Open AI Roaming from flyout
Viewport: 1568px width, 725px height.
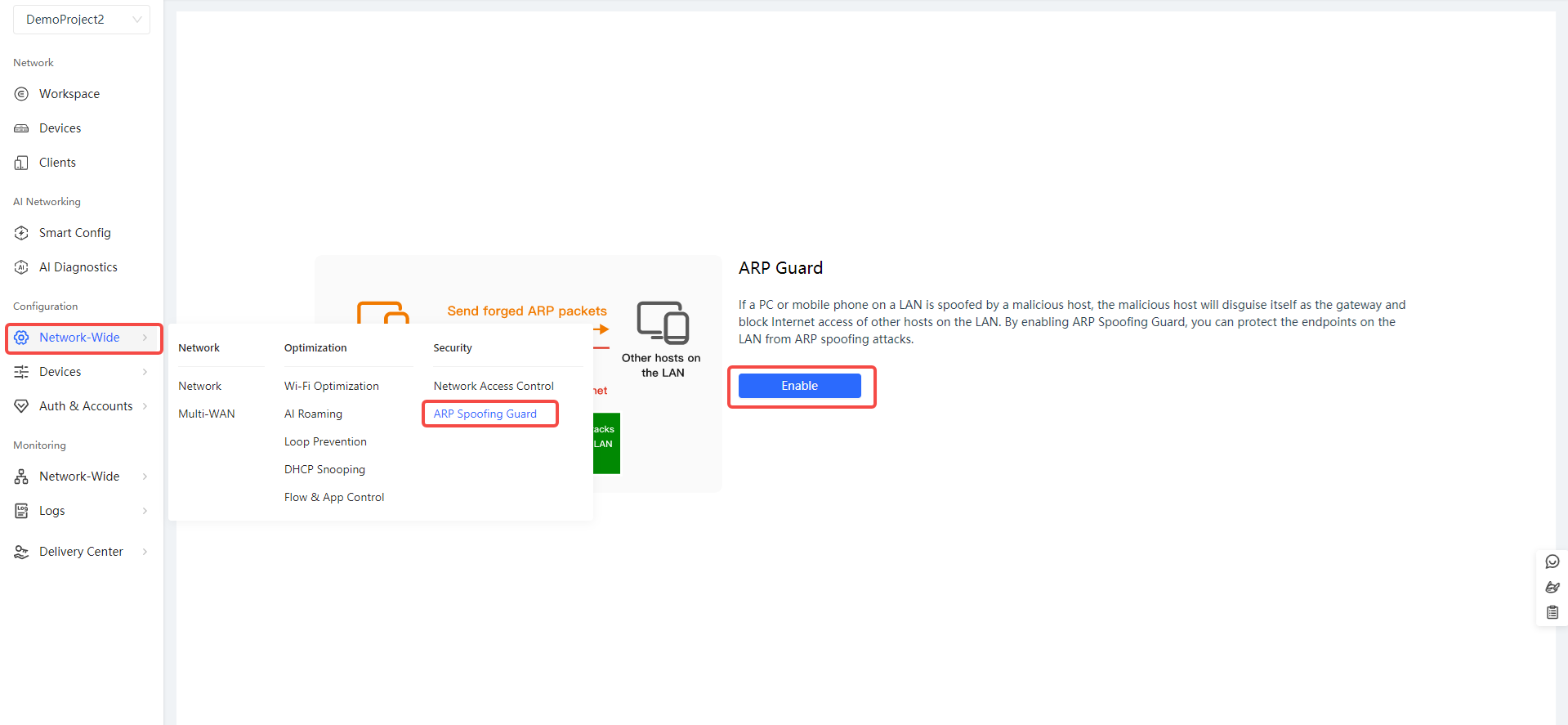point(313,414)
